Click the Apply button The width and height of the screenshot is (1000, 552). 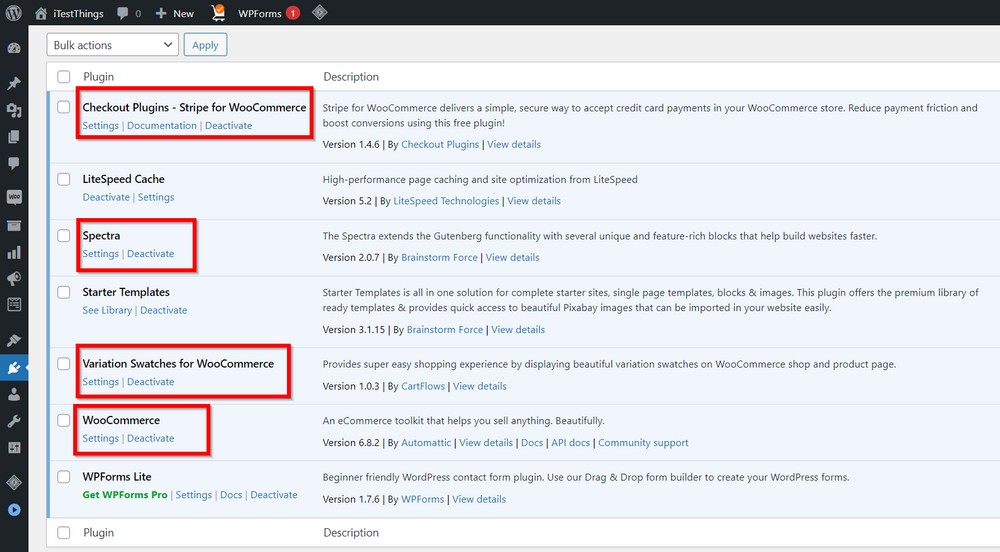coord(205,45)
